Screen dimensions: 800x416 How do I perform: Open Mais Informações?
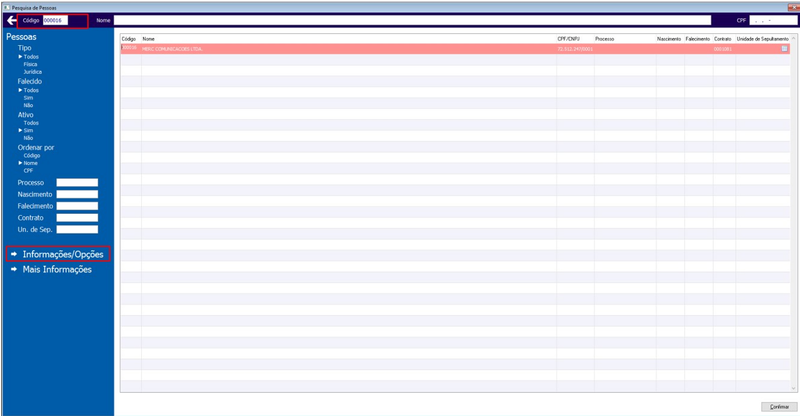pos(57,270)
